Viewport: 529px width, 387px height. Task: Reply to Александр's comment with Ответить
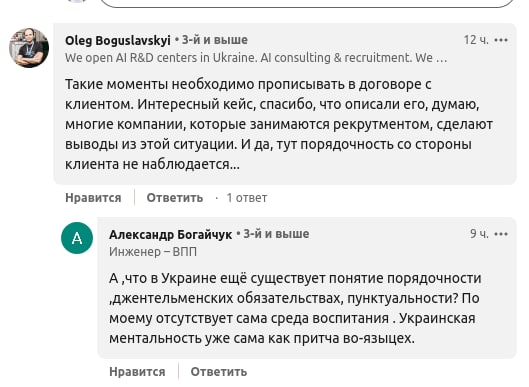pos(219,371)
